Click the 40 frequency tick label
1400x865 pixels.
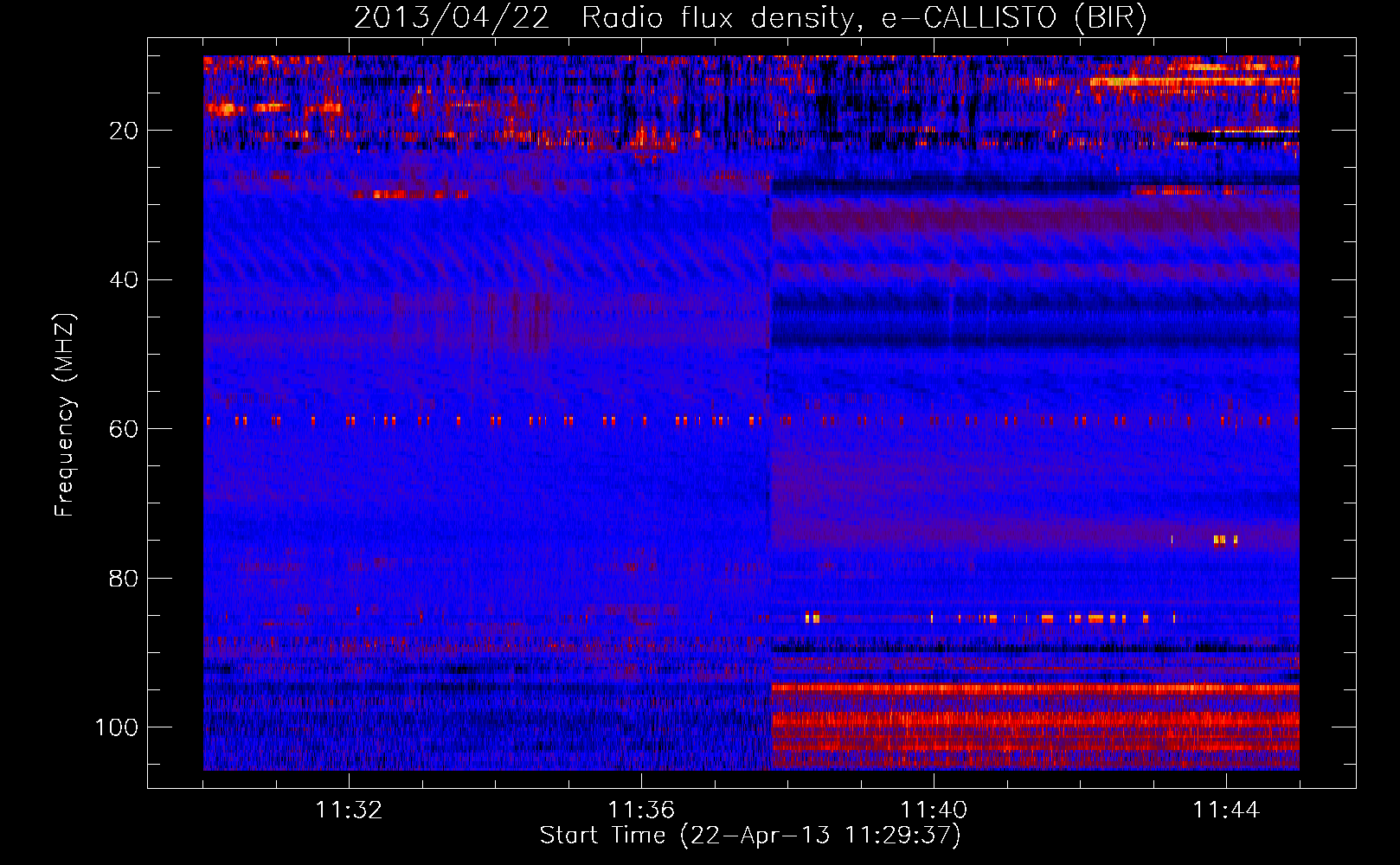pos(124,280)
